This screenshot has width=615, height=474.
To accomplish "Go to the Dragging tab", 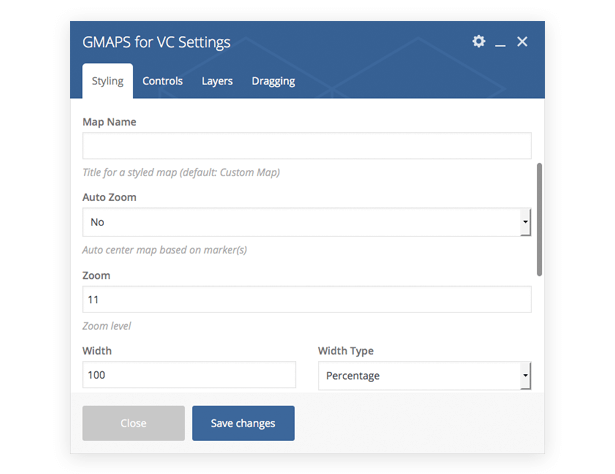I will click(273, 81).
